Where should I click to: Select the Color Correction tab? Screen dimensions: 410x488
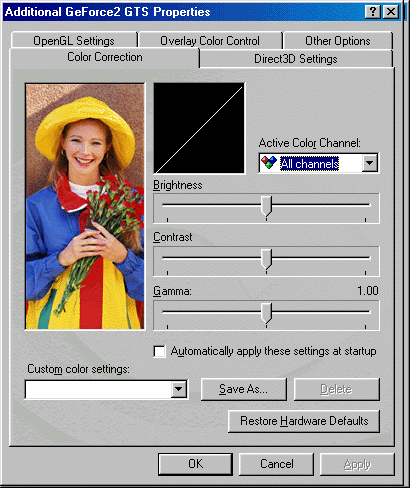(x=105, y=57)
